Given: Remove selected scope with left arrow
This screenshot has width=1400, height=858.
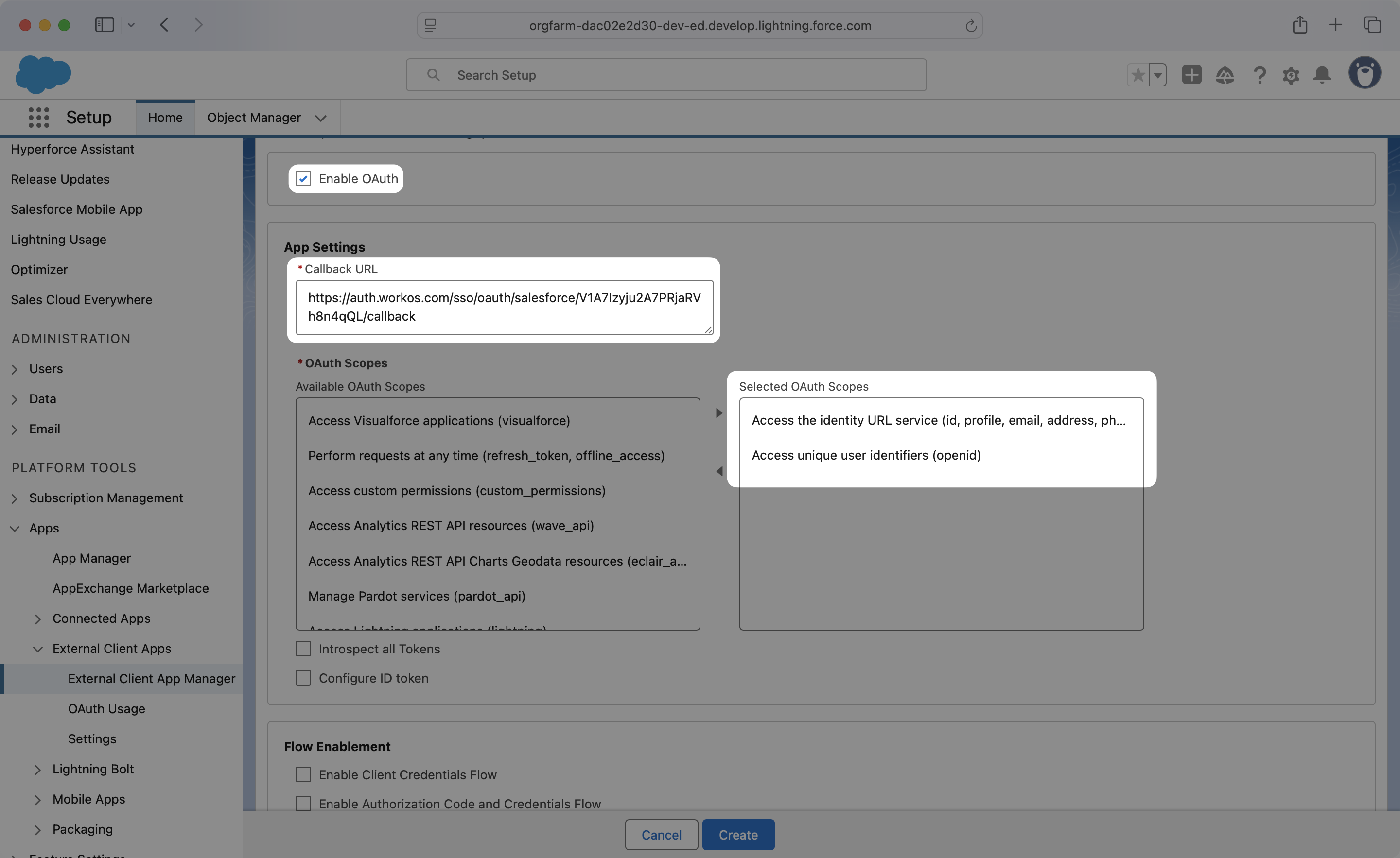Looking at the screenshot, I should point(719,471).
